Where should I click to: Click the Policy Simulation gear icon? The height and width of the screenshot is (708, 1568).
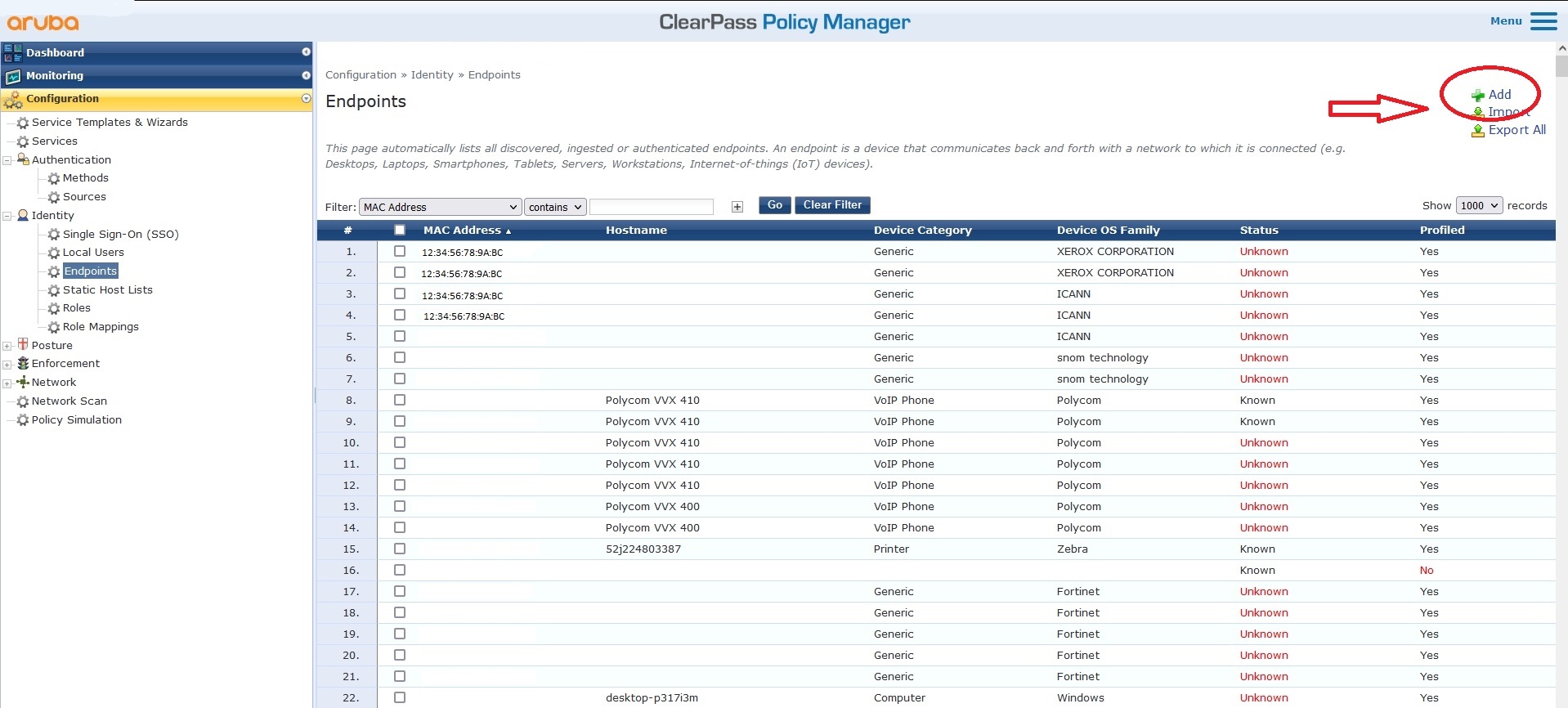coord(23,420)
